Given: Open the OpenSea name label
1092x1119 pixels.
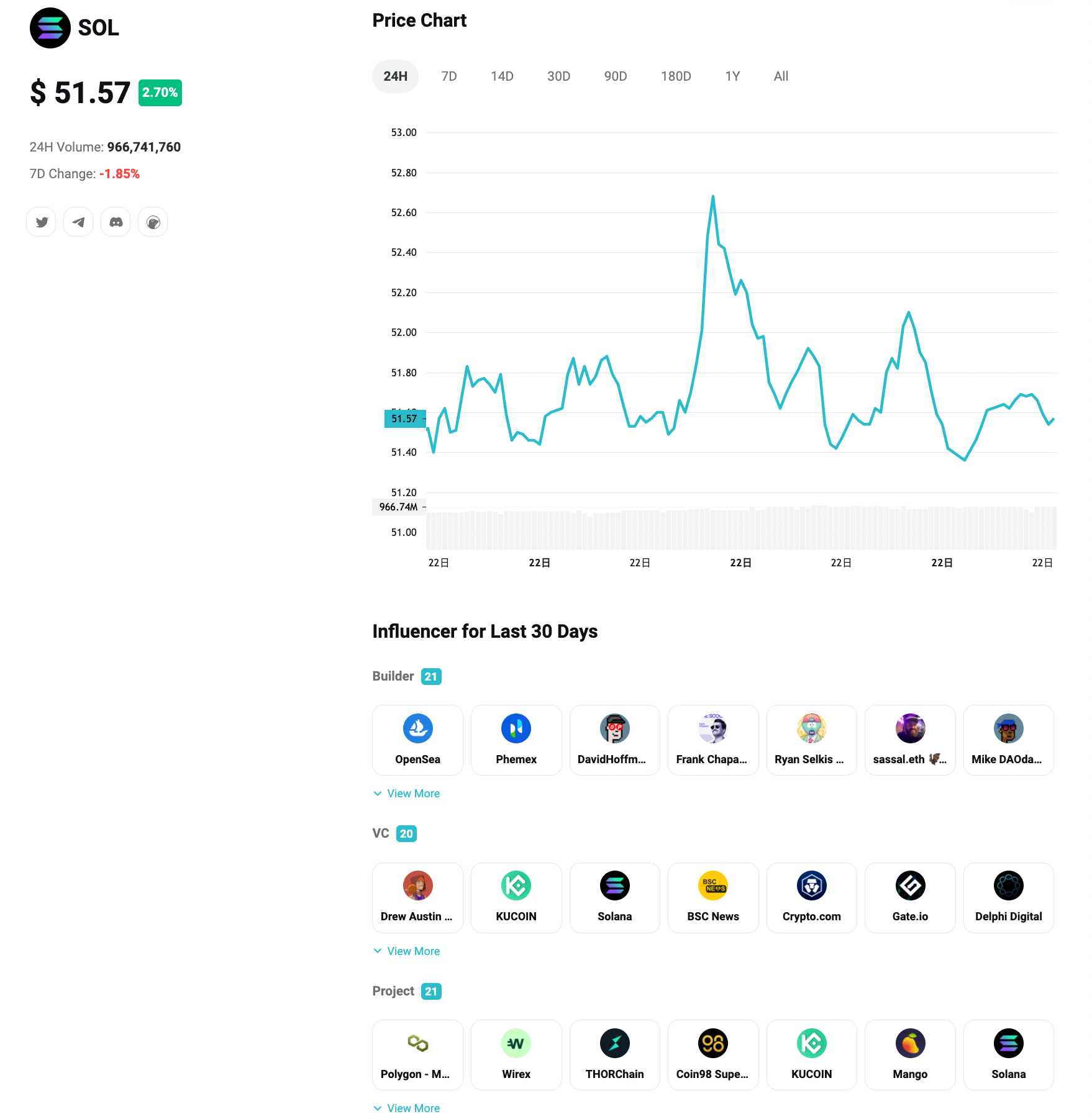Looking at the screenshot, I should pyautogui.click(x=418, y=759).
